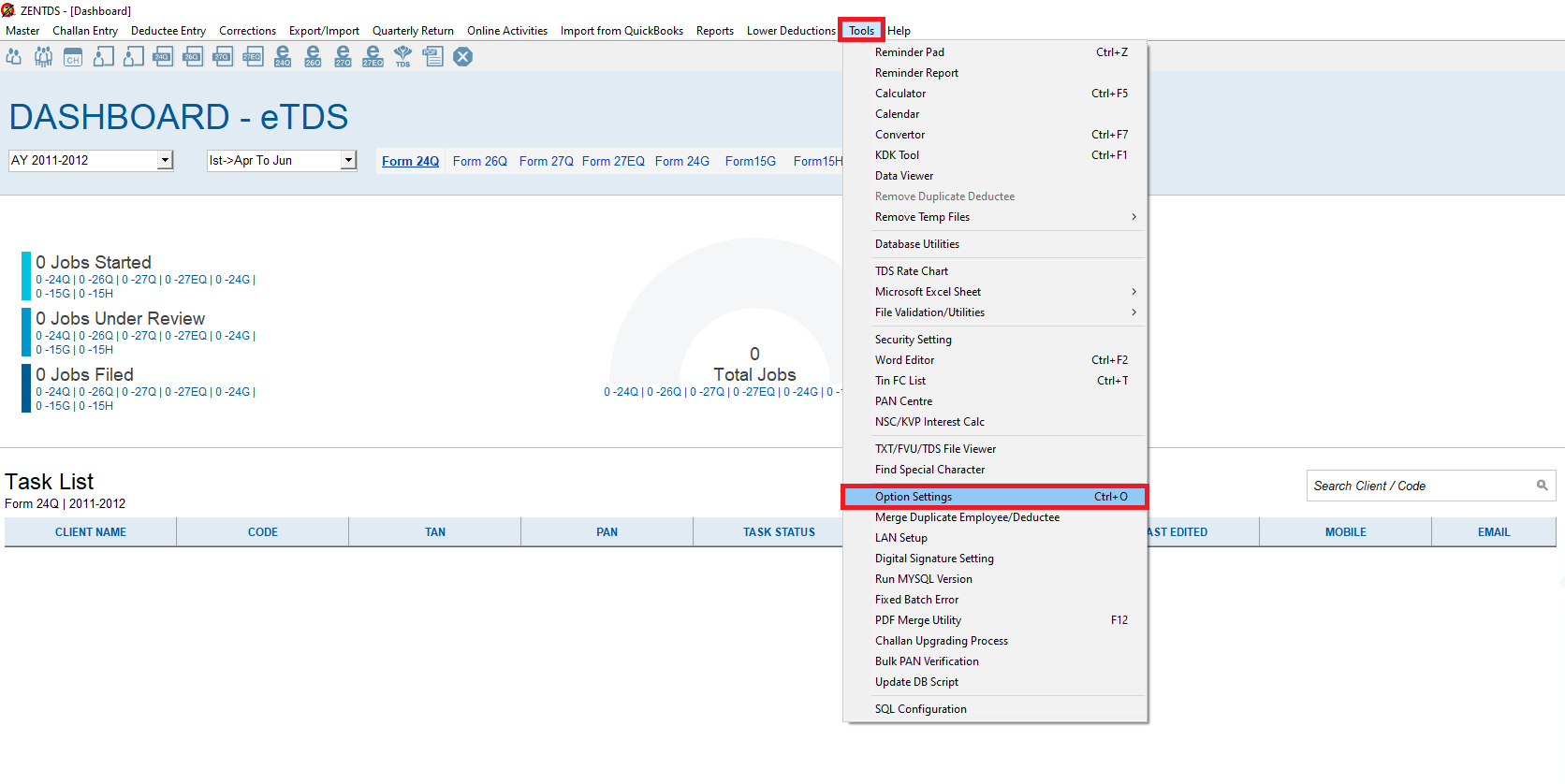Select Convertor in the Tools menu
The height and width of the screenshot is (784, 1565).
(995, 135)
